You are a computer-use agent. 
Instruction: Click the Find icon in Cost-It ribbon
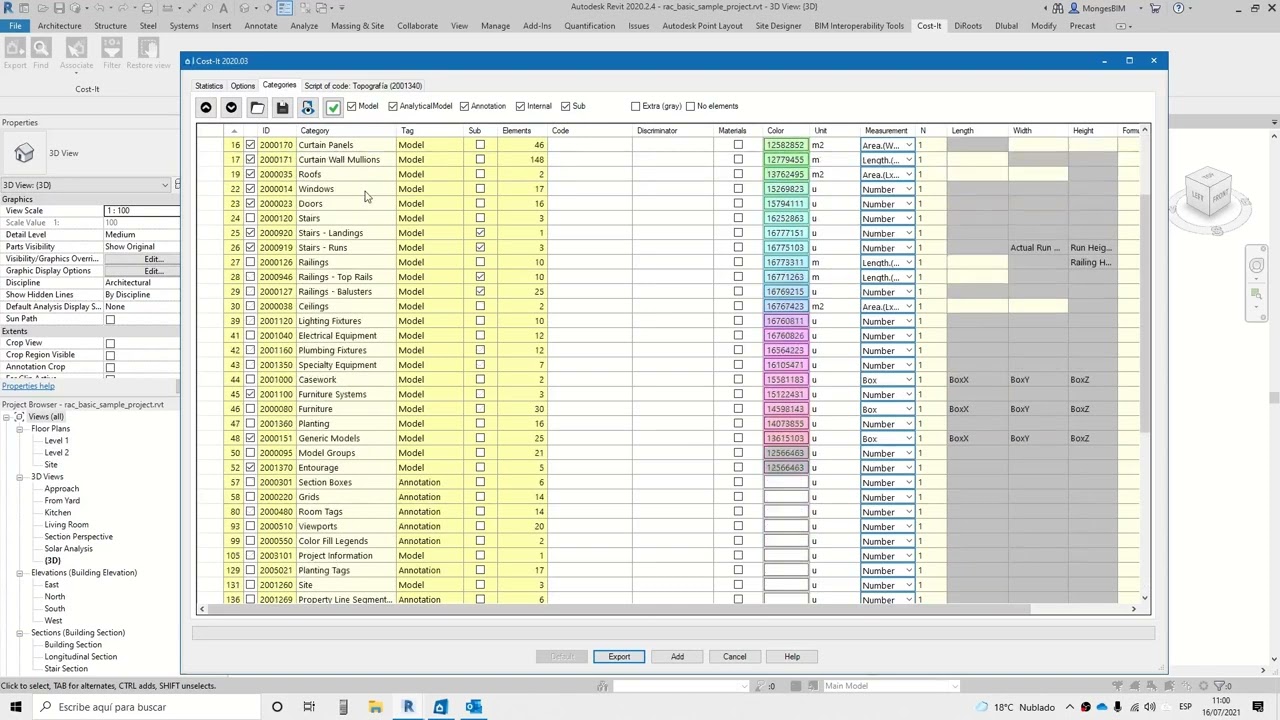[41, 48]
